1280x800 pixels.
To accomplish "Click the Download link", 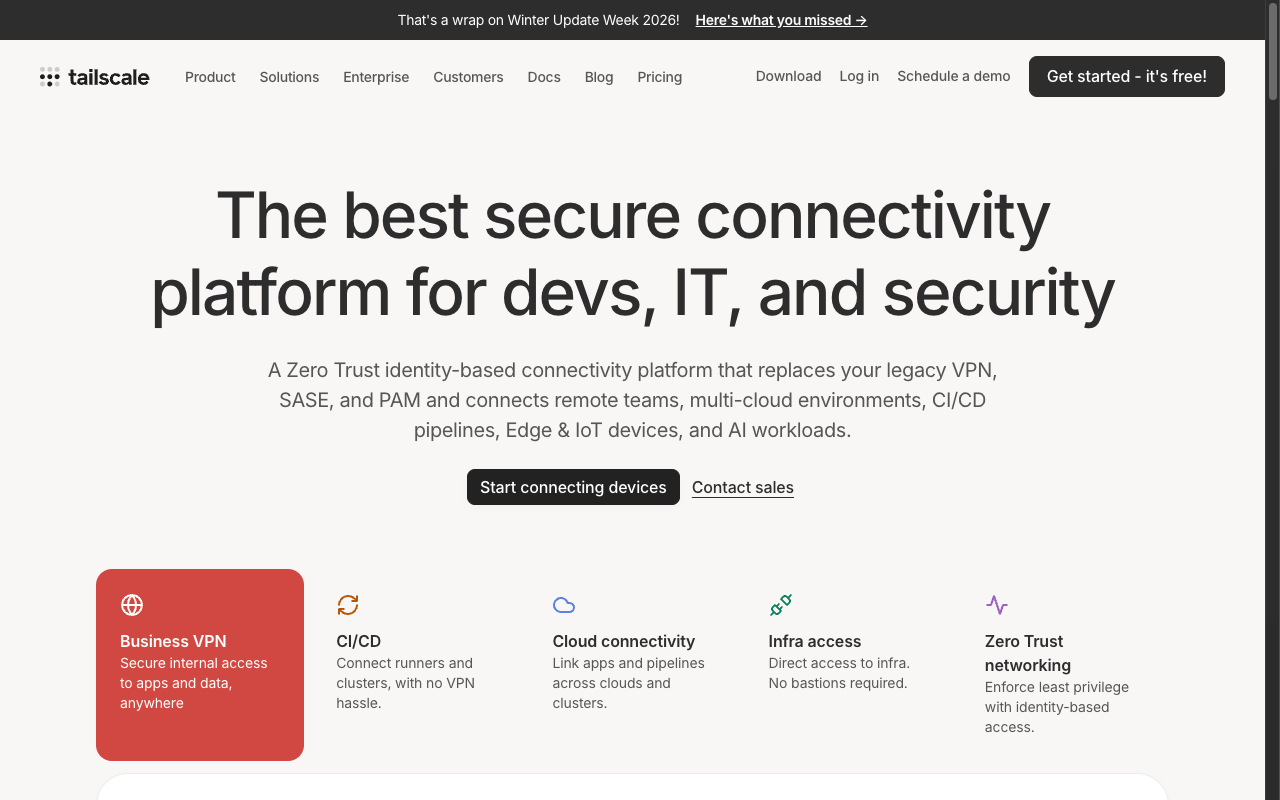I will (x=788, y=76).
